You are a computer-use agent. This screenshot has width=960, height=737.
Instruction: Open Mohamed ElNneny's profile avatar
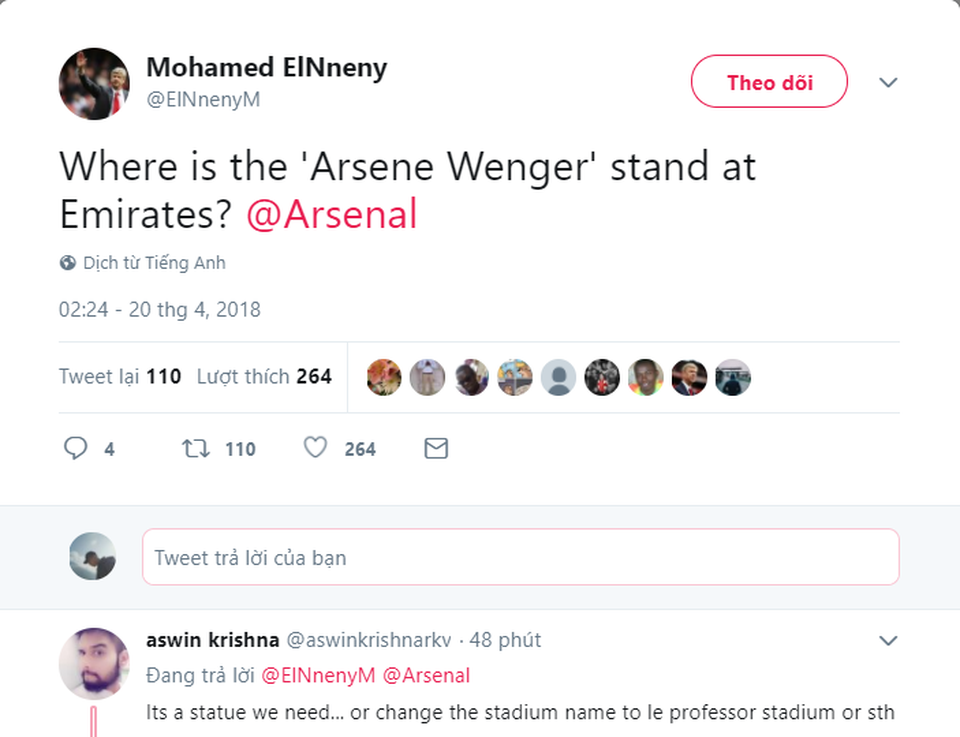point(93,84)
